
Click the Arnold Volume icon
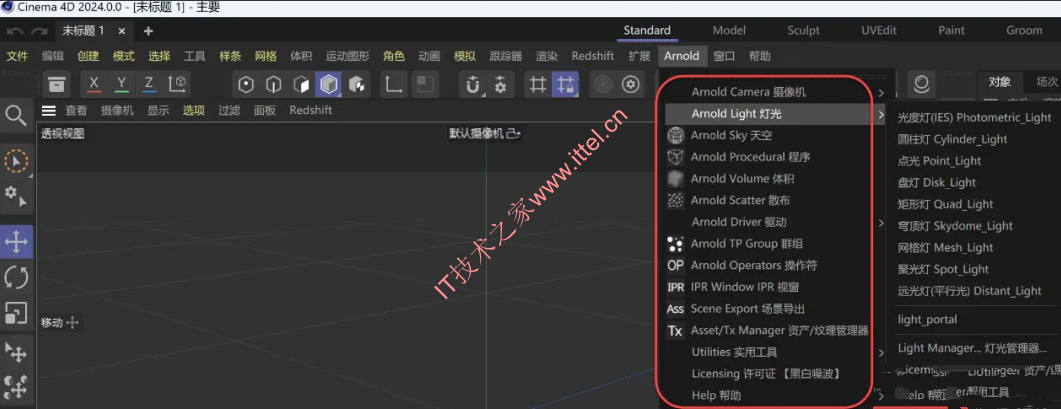point(675,179)
